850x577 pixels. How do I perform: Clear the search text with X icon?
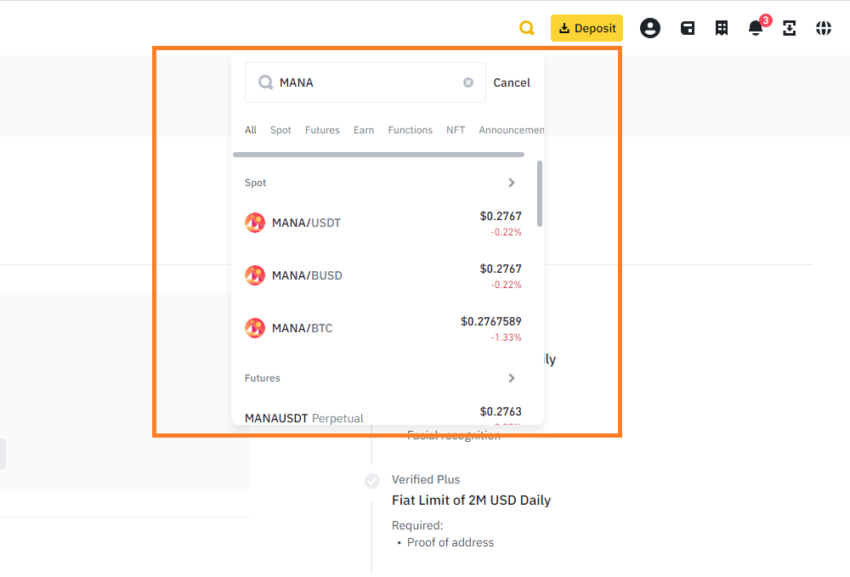(468, 82)
